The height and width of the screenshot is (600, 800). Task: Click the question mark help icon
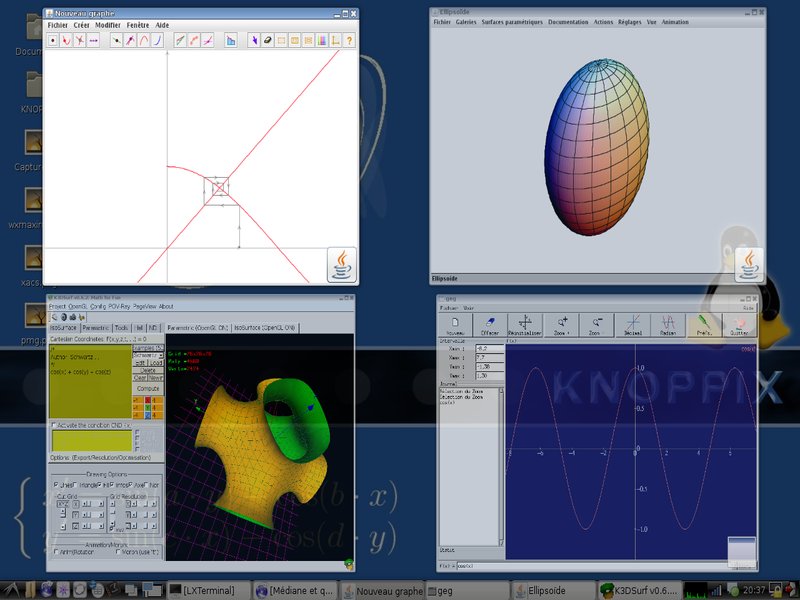pyautogui.click(x=349, y=41)
